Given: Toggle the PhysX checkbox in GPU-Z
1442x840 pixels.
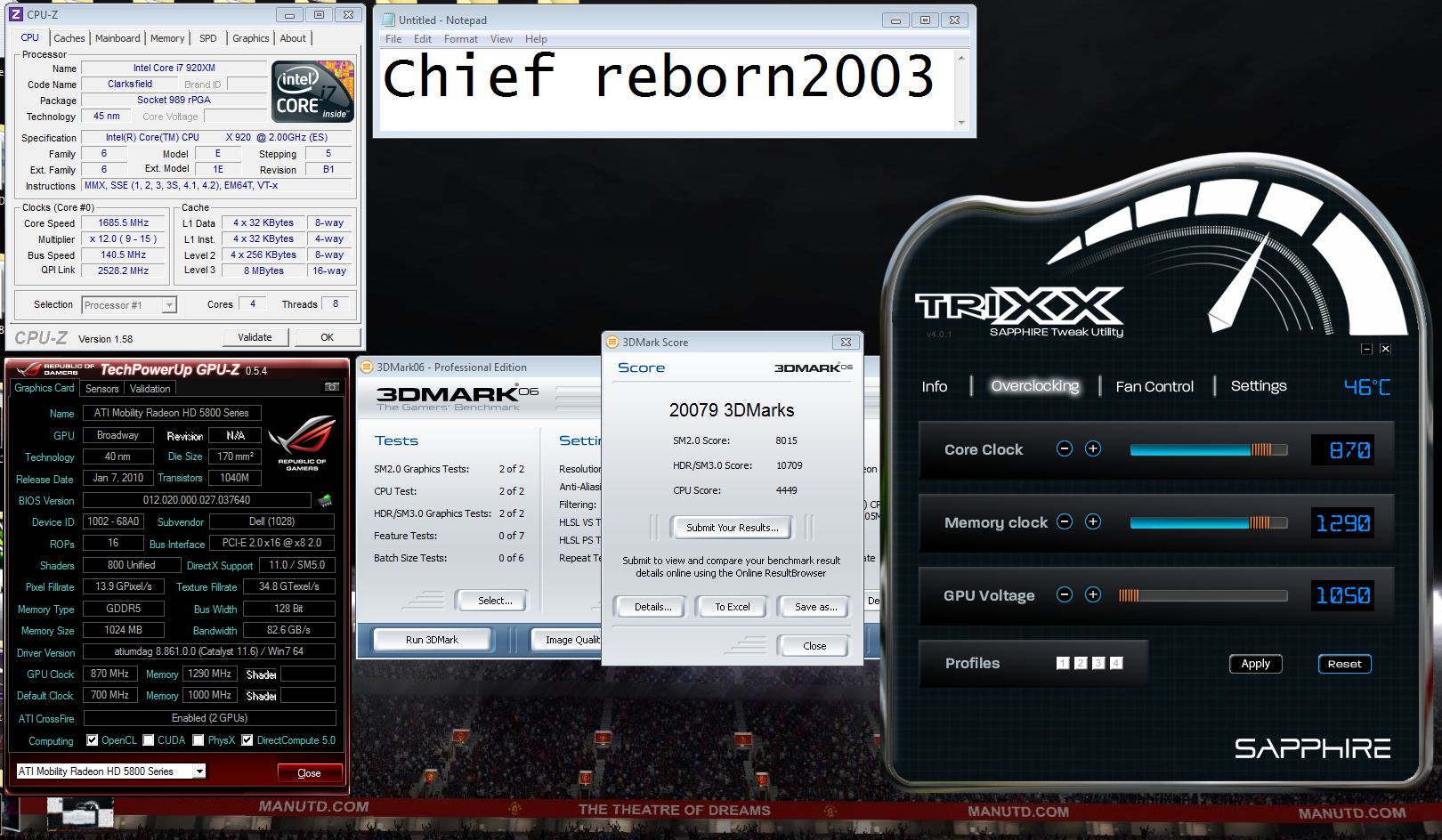Looking at the screenshot, I should (198, 739).
